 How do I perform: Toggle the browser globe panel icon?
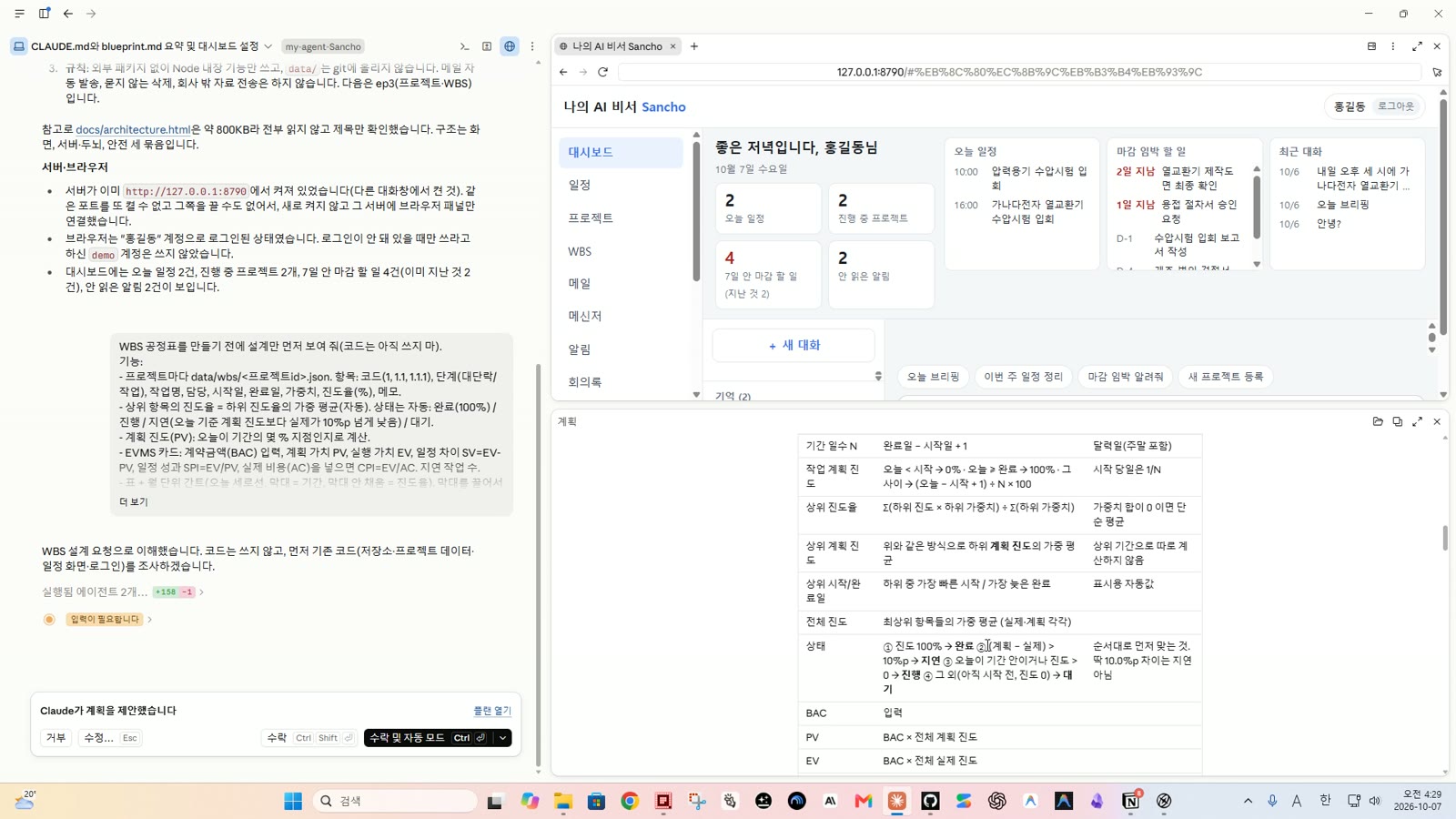coord(510,46)
